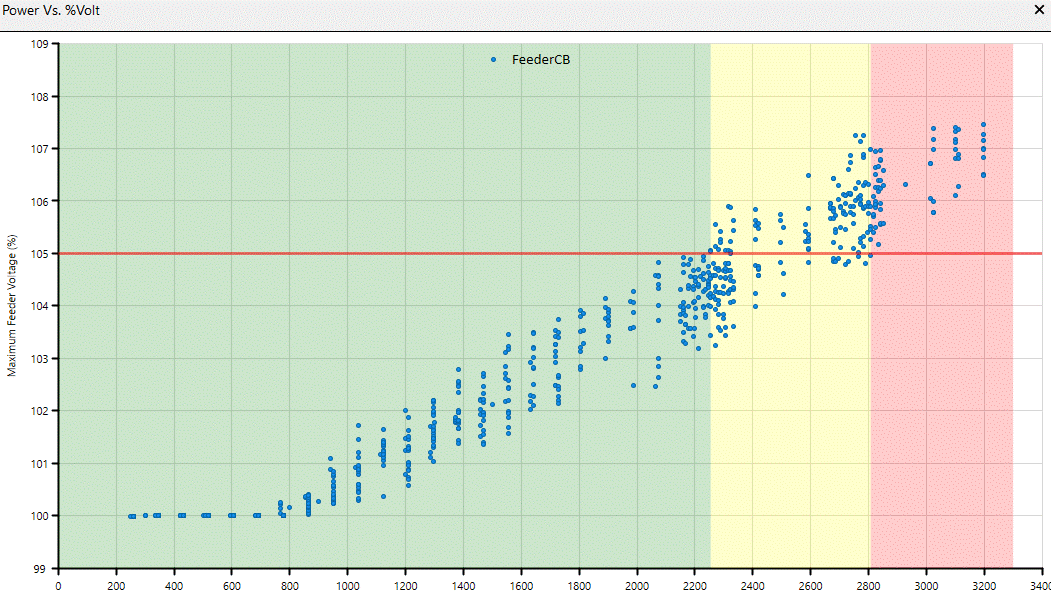This screenshot has width=1051, height=602.
Task: Select the isolated point near 2000 at 102.5%
Action: point(633,385)
